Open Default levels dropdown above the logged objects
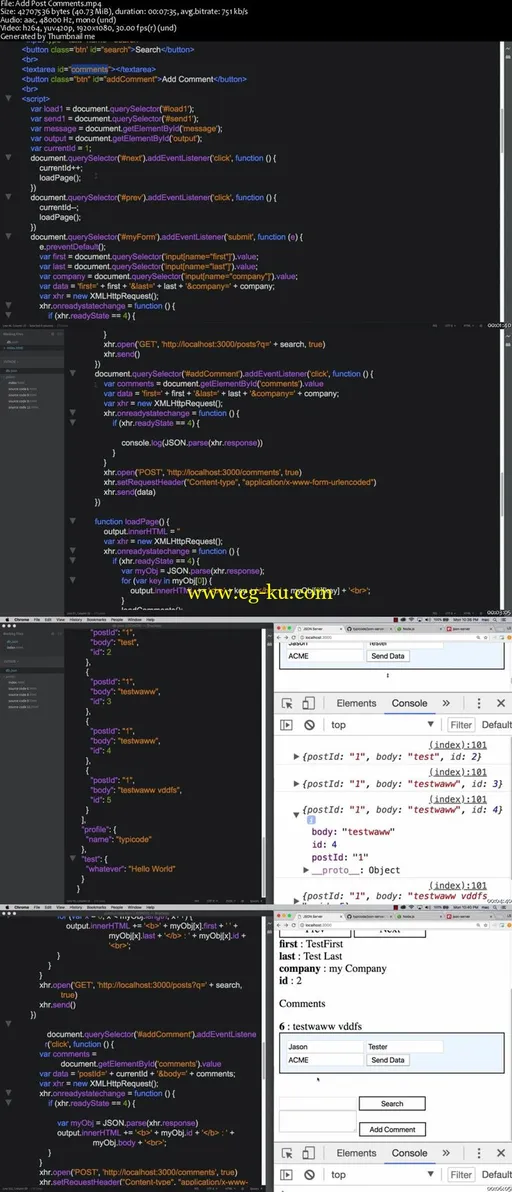The width and height of the screenshot is (512, 1192). tap(496, 724)
